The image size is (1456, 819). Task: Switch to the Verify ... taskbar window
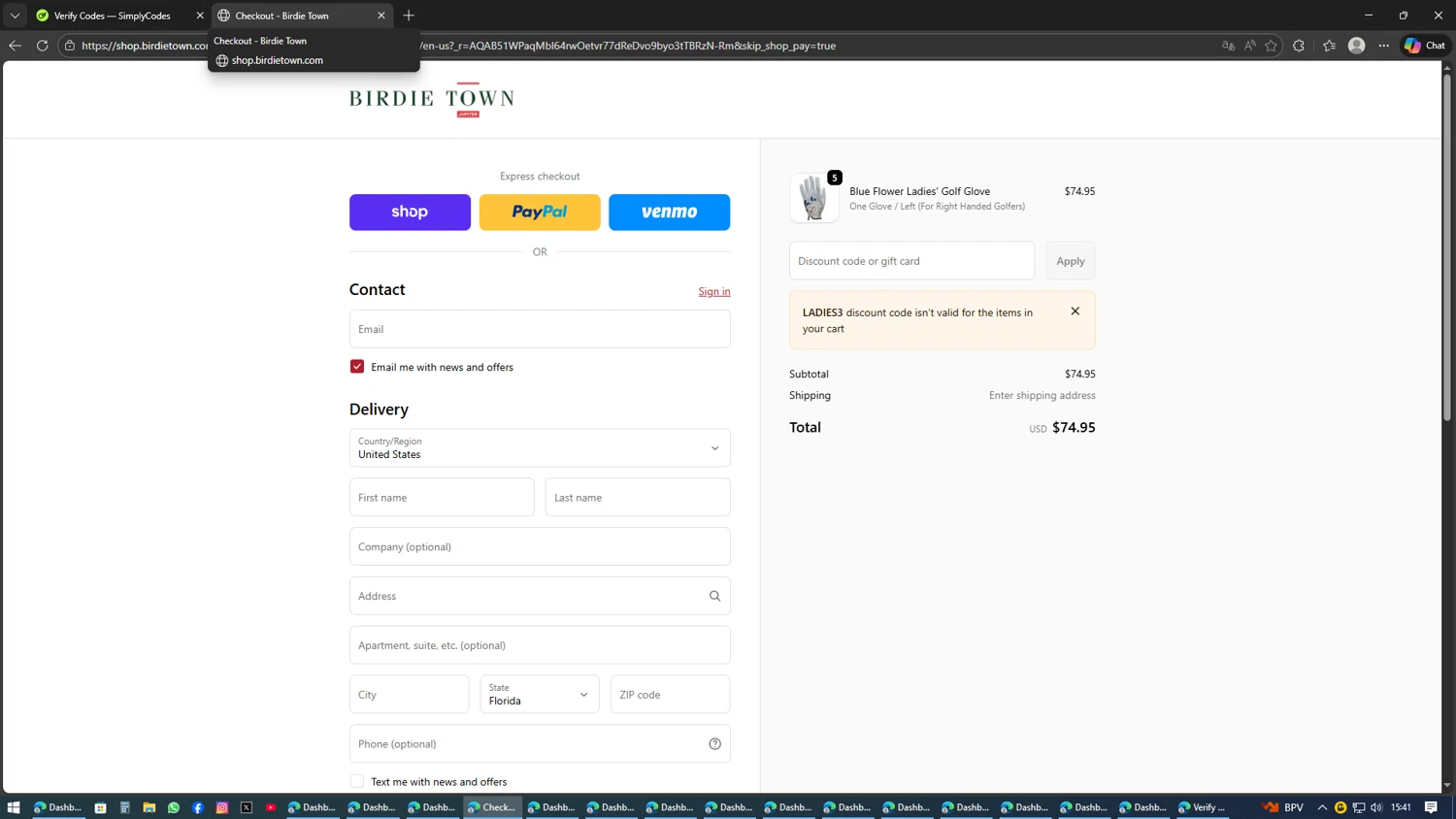1203,807
